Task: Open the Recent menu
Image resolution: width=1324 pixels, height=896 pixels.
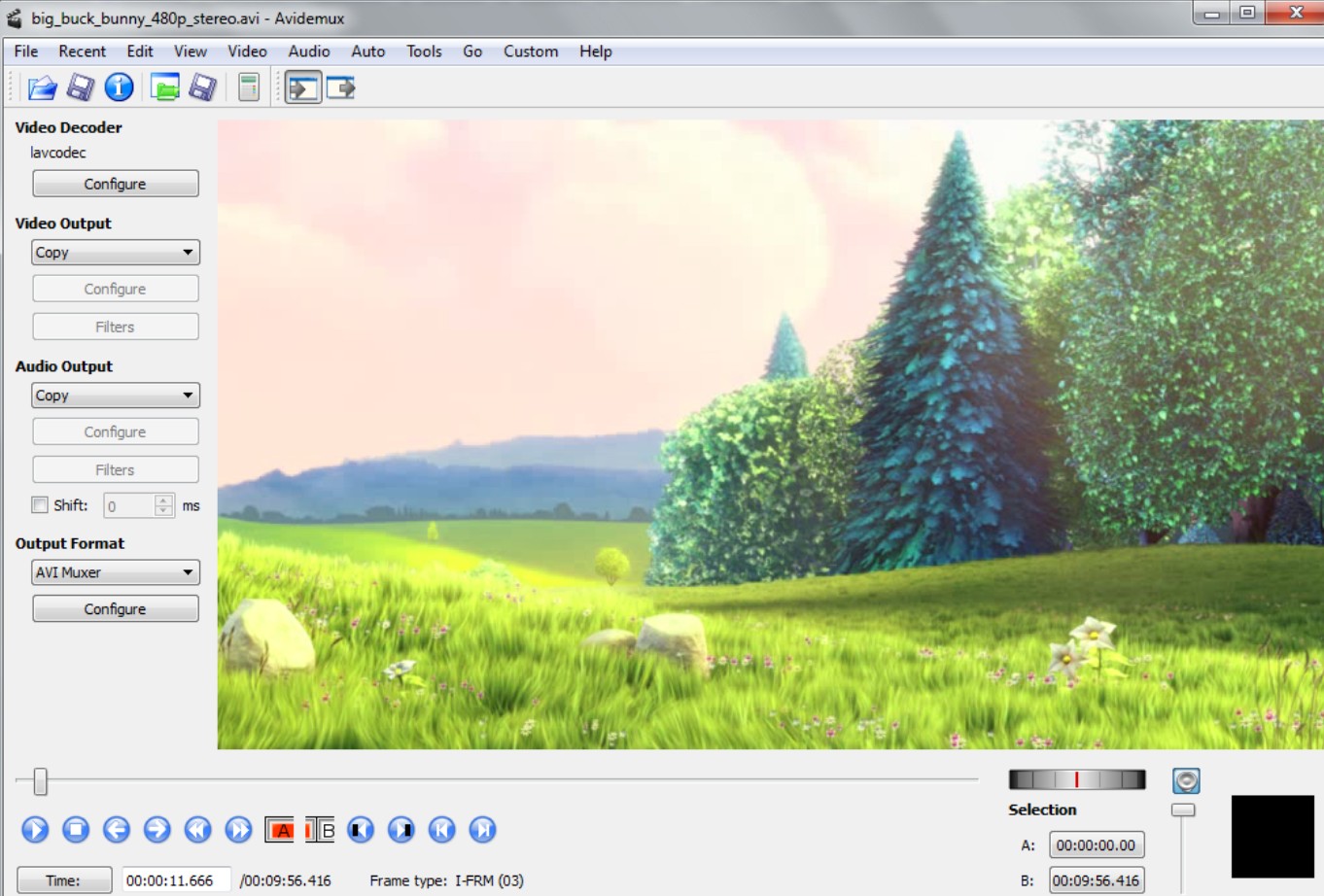Action: [x=82, y=52]
